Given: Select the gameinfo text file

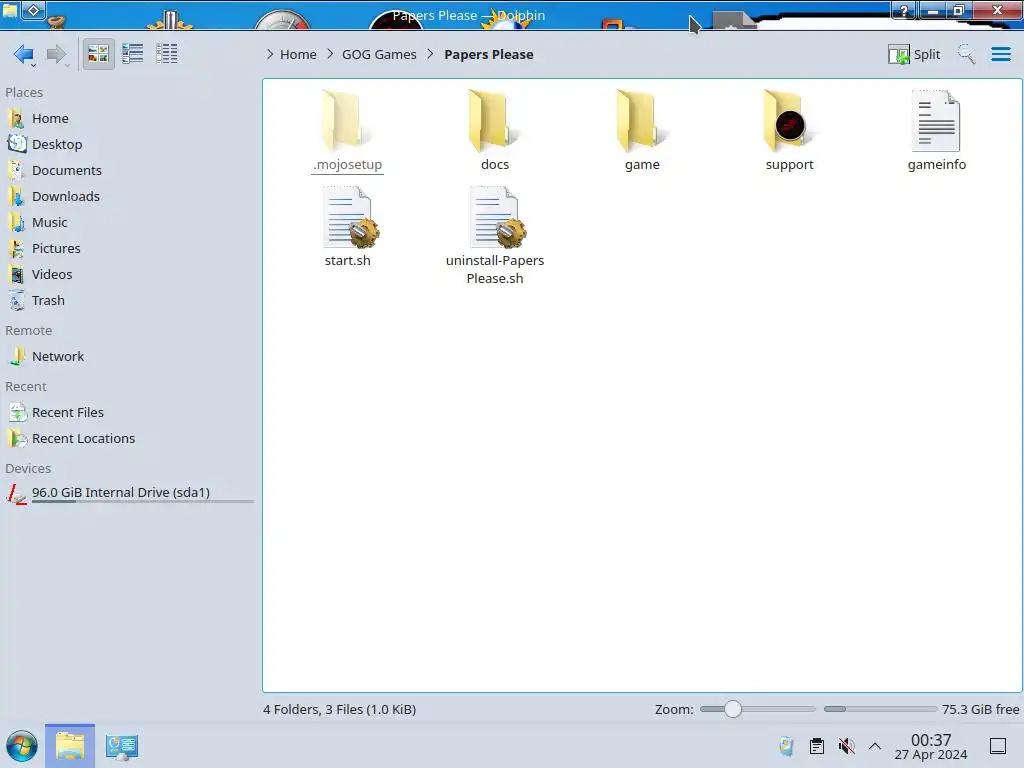Looking at the screenshot, I should click(936, 131).
